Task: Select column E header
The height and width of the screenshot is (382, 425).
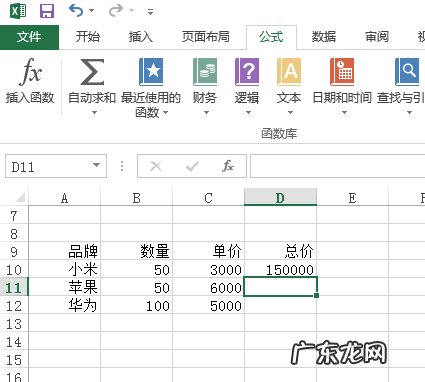Action: point(352,198)
